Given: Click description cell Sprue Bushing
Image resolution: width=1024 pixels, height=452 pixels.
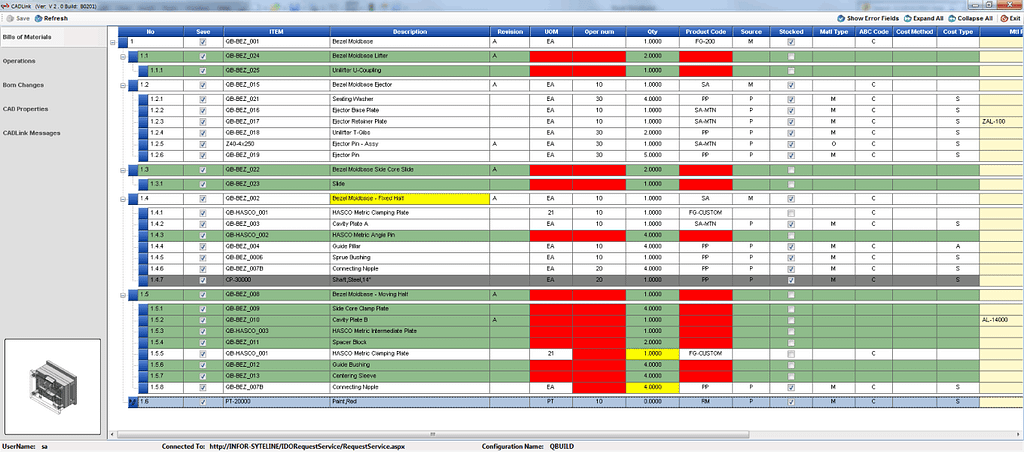Looking at the screenshot, I should 410,257.
